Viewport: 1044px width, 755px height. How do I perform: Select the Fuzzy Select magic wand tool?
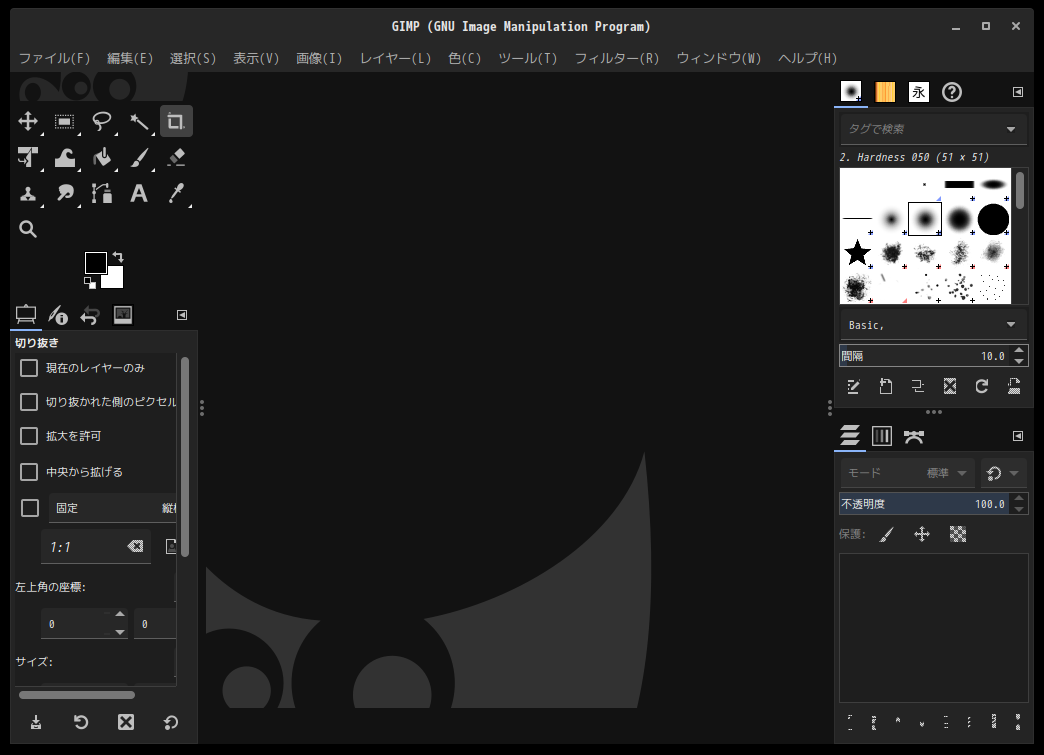point(138,121)
